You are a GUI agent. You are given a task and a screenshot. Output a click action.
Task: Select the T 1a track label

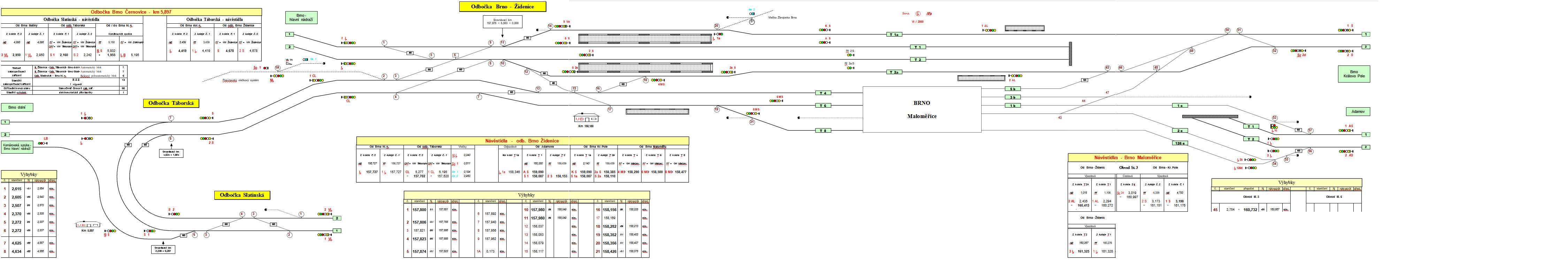[x=893, y=35]
